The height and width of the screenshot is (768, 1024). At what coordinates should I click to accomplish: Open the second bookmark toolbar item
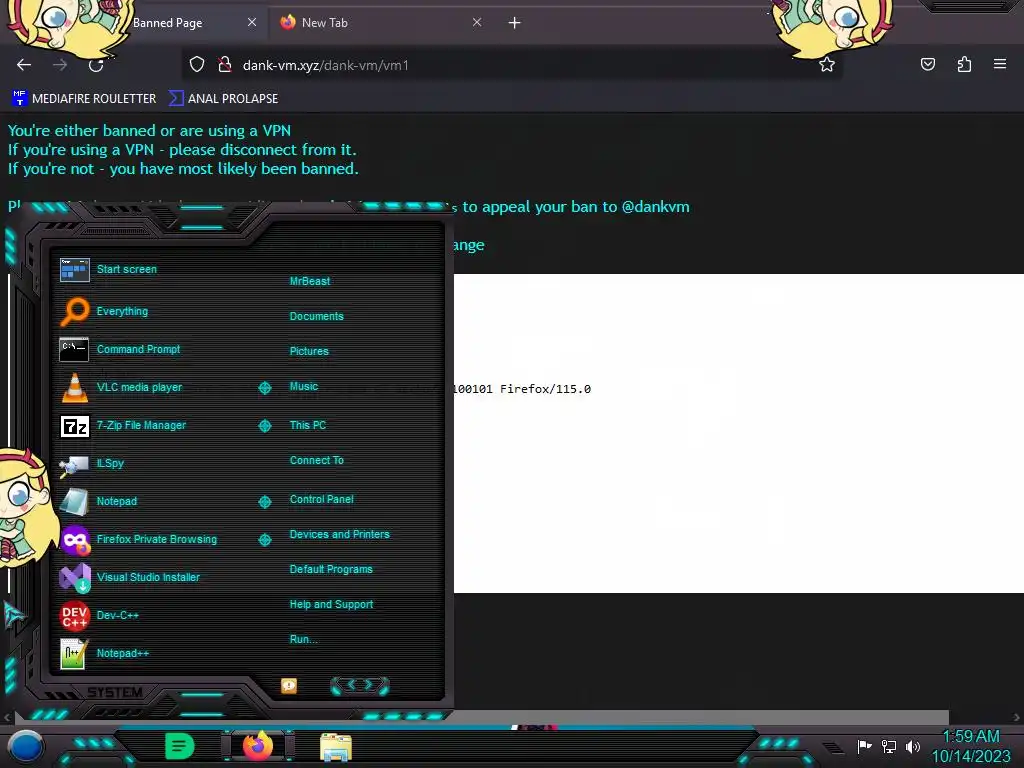(x=223, y=99)
